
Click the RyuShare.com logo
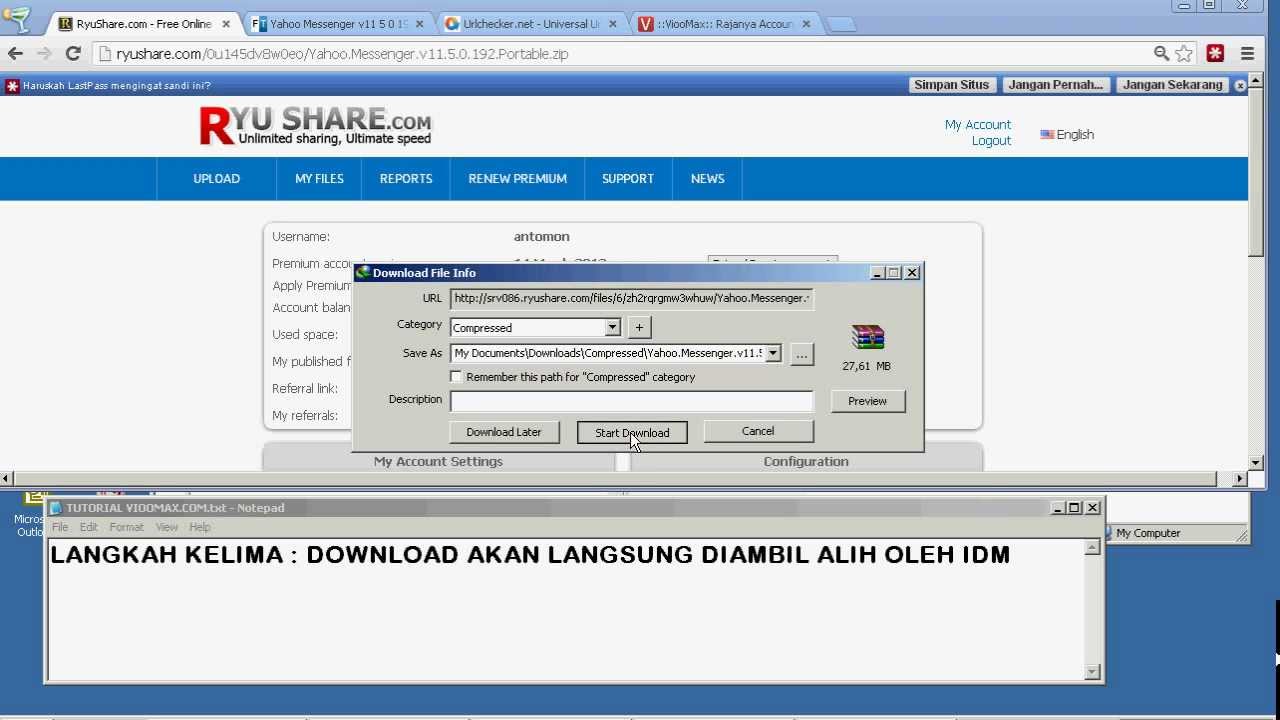[316, 126]
